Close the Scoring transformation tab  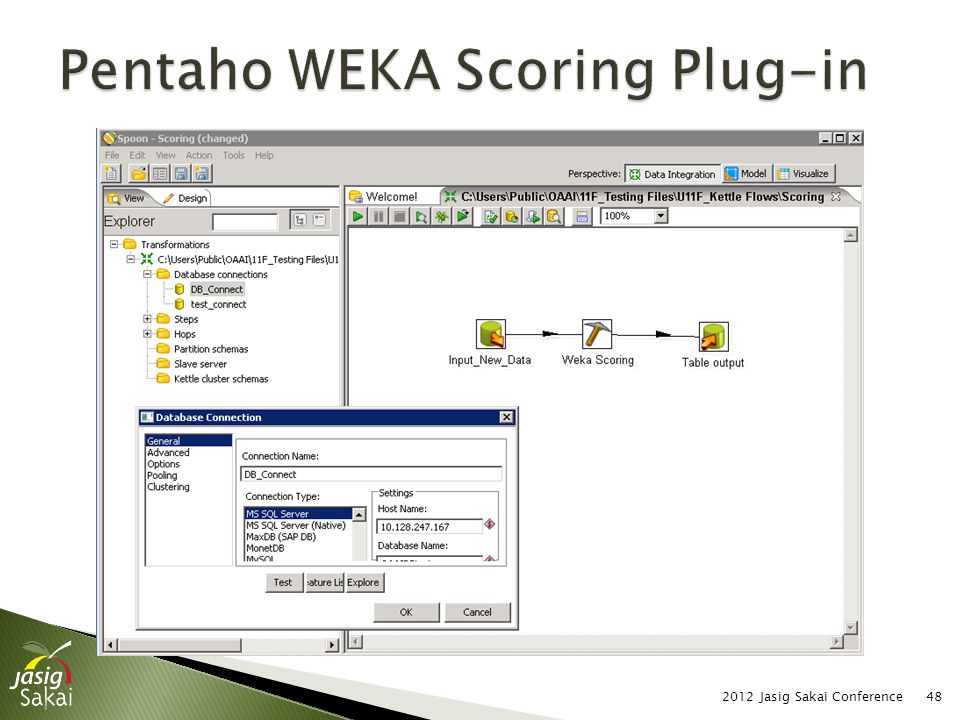(x=836, y=197)
